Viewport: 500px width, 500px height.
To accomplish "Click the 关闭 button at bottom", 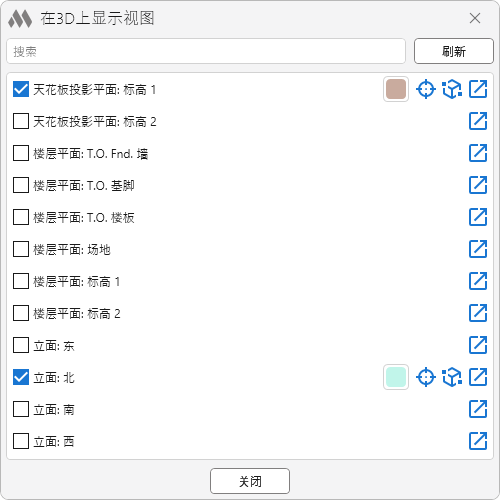I will (x=250, y=481).
